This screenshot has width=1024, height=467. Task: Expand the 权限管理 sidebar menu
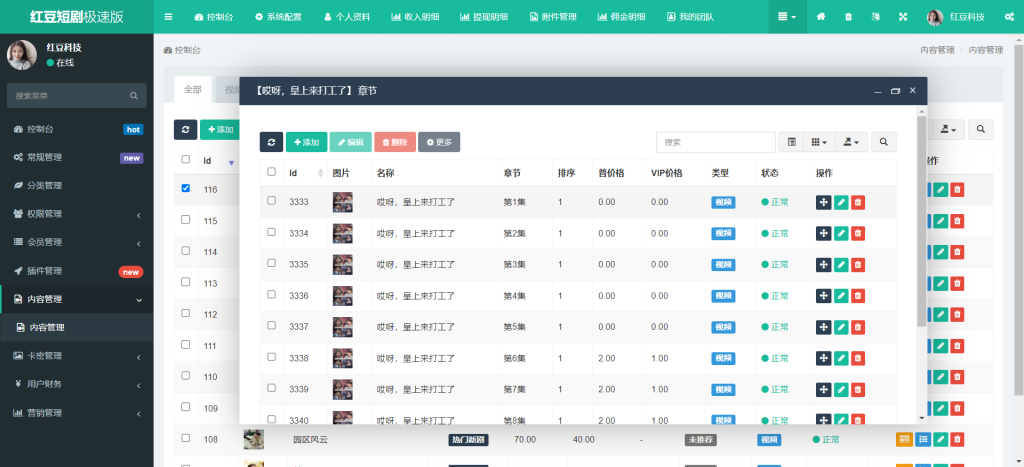coord(76,214)
